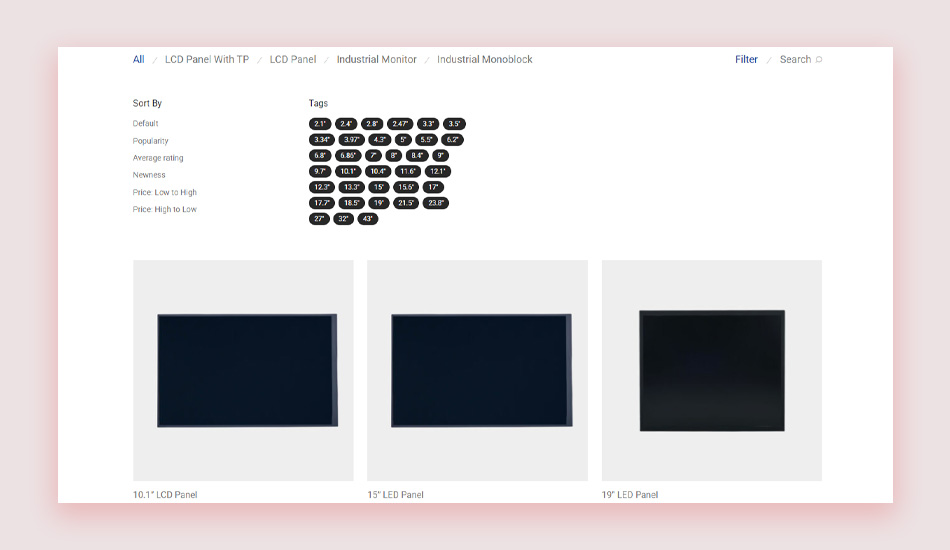The image size is (950, 550).
Task: Filter by the 2.47" tag
Action: point(400,124)
